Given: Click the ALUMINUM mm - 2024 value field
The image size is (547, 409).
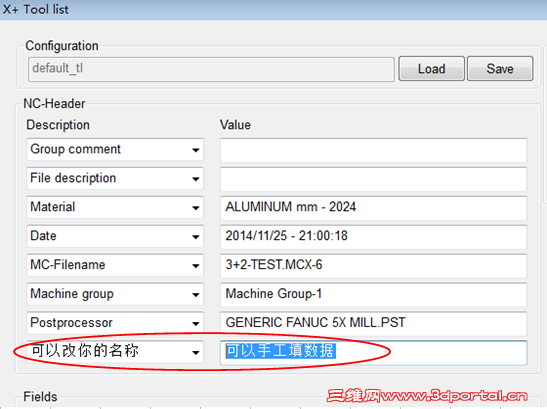Looking at the screenshot, I should coord(373,208).
